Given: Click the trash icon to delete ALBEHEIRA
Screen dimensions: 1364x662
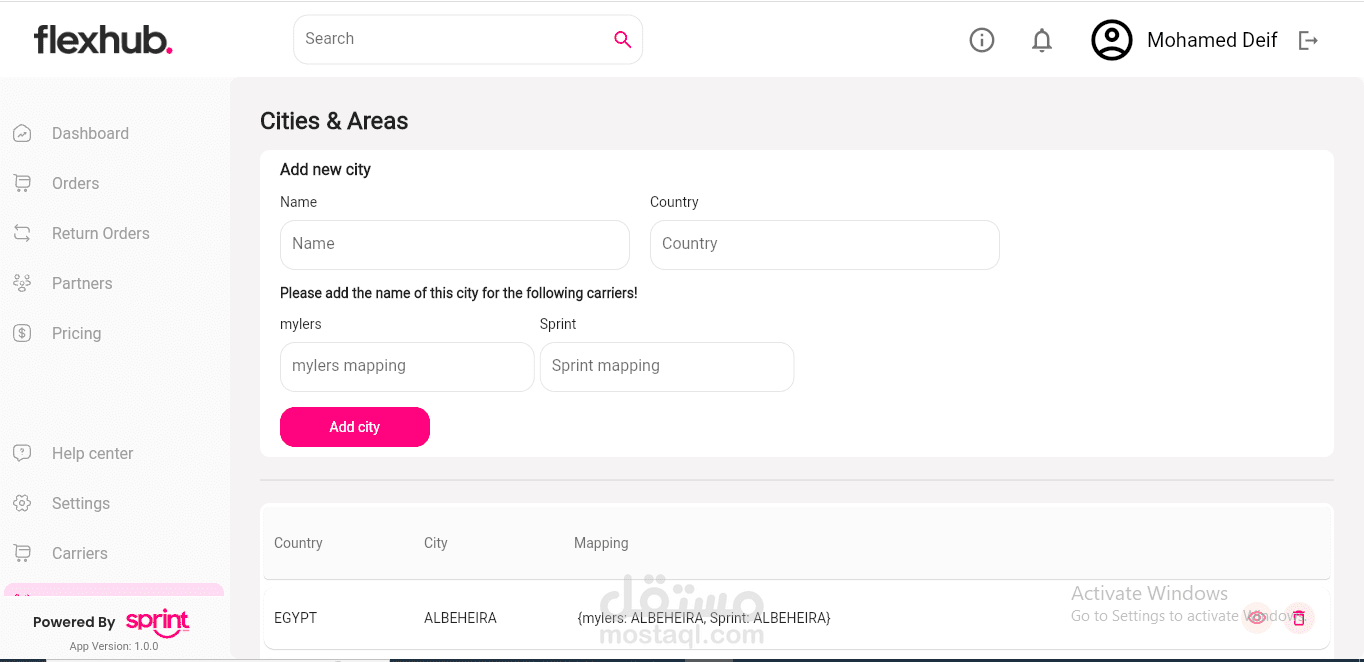Looking at the screenshot, I should tap(1299, 618).
